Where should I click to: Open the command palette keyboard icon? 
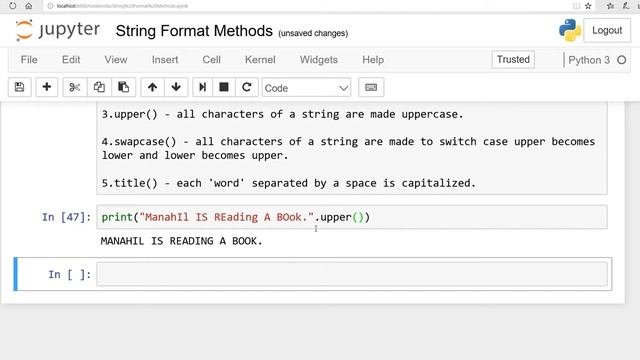pos(371,87)
